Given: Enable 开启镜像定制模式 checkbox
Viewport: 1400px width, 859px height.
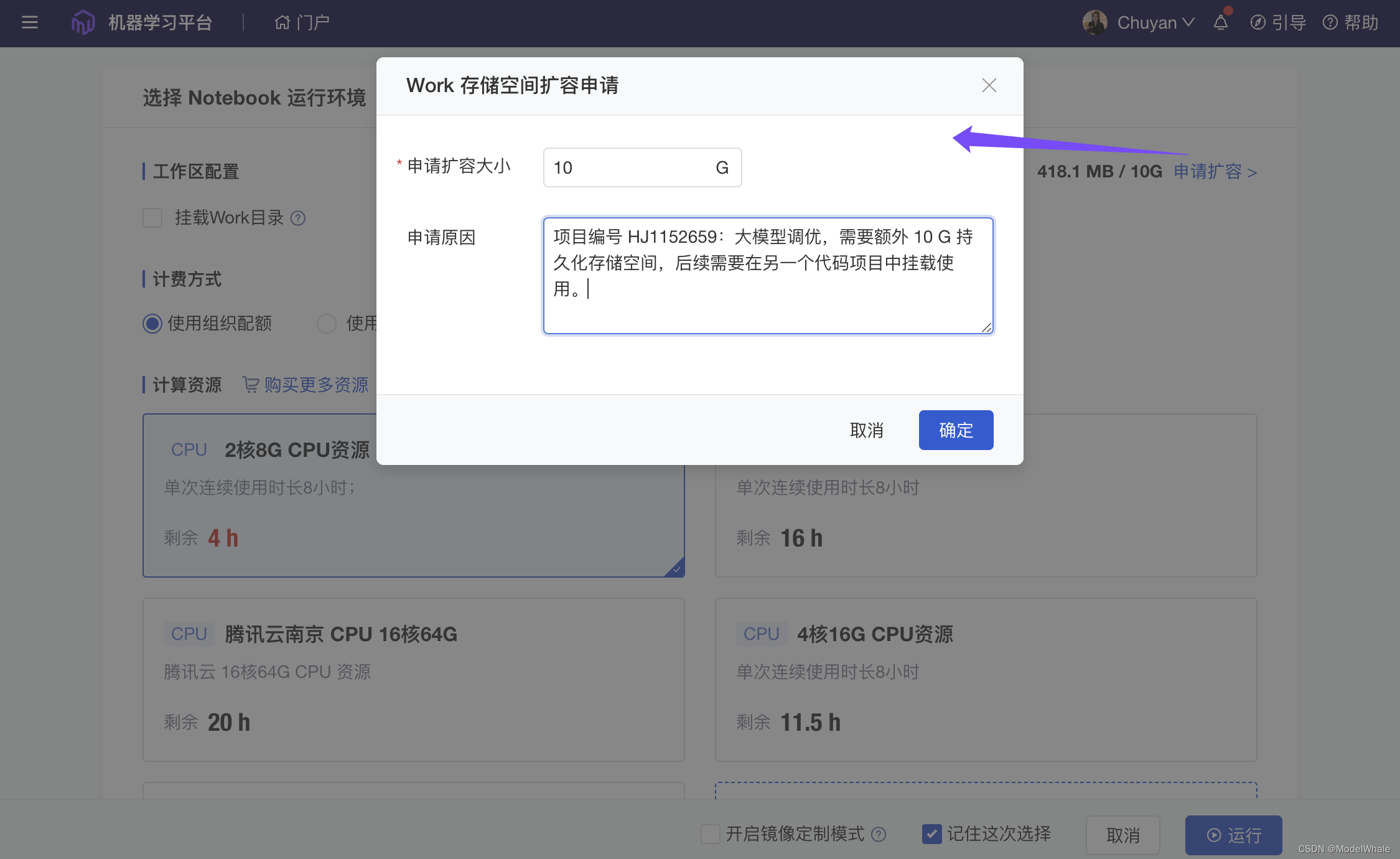Looking at the screenshot, I should [710, 834].
